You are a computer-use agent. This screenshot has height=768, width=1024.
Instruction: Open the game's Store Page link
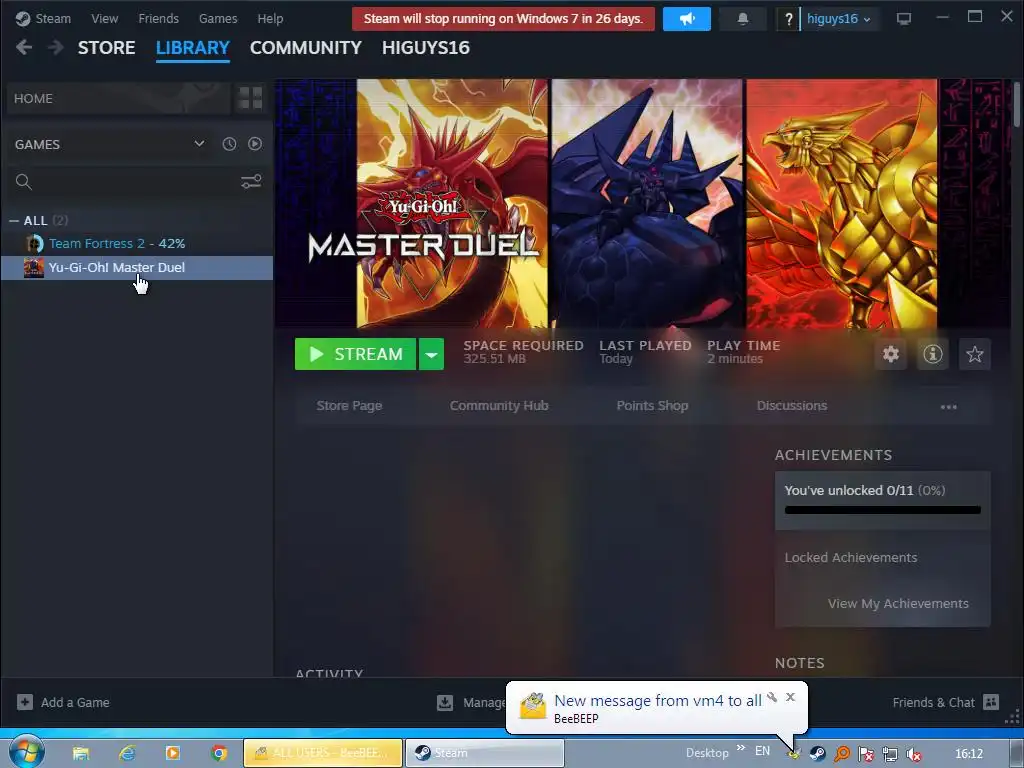[x=349, y=406]
